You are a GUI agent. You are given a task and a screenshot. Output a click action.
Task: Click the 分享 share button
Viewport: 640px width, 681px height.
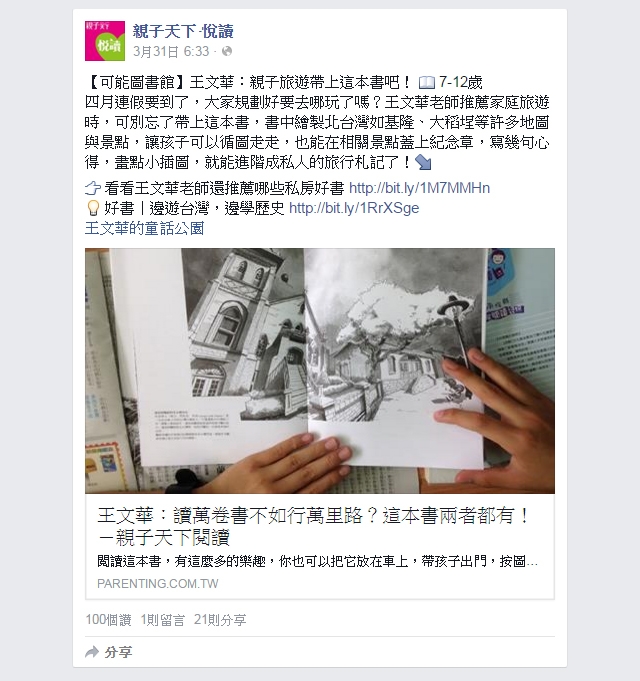pyautogui.click(x=109, y=652)
